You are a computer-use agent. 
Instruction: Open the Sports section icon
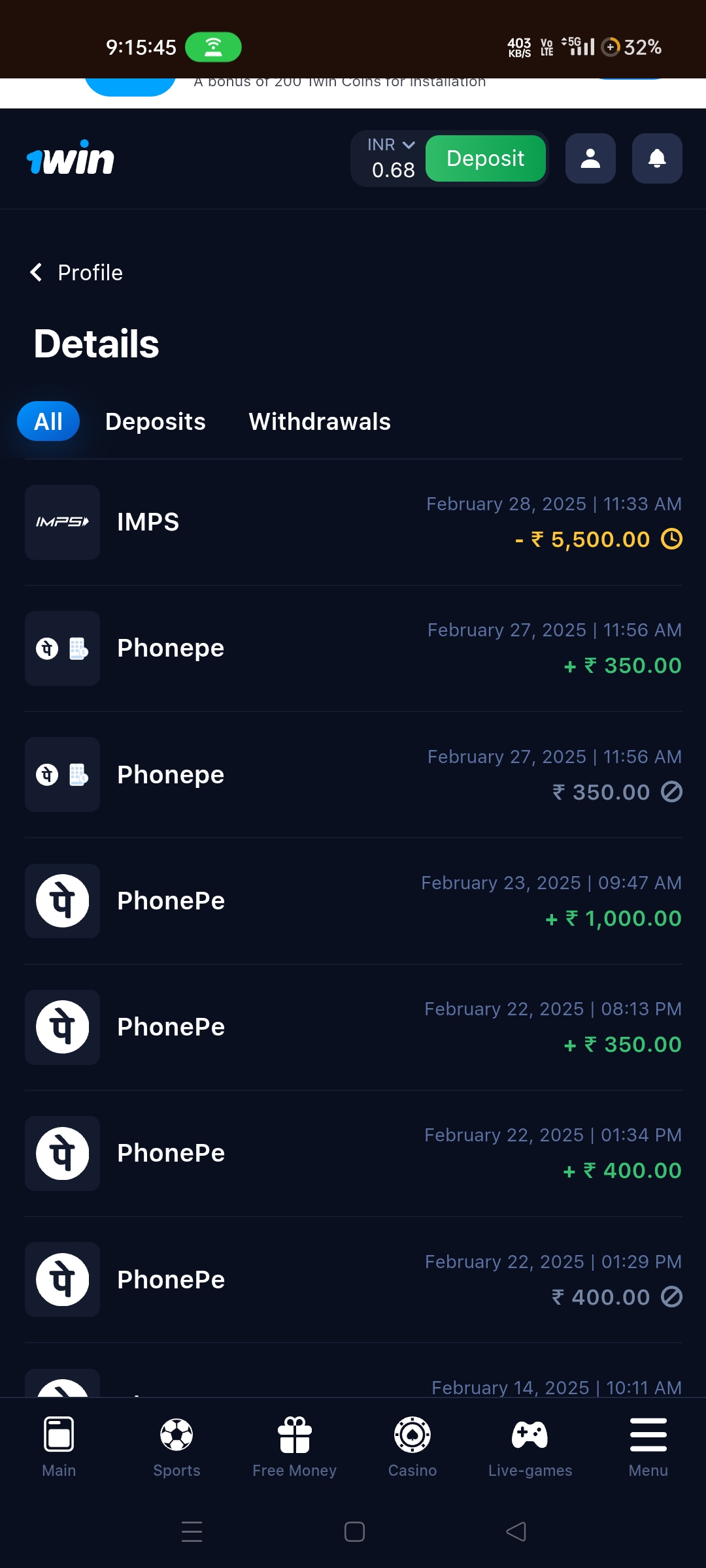pos(176,1435)
